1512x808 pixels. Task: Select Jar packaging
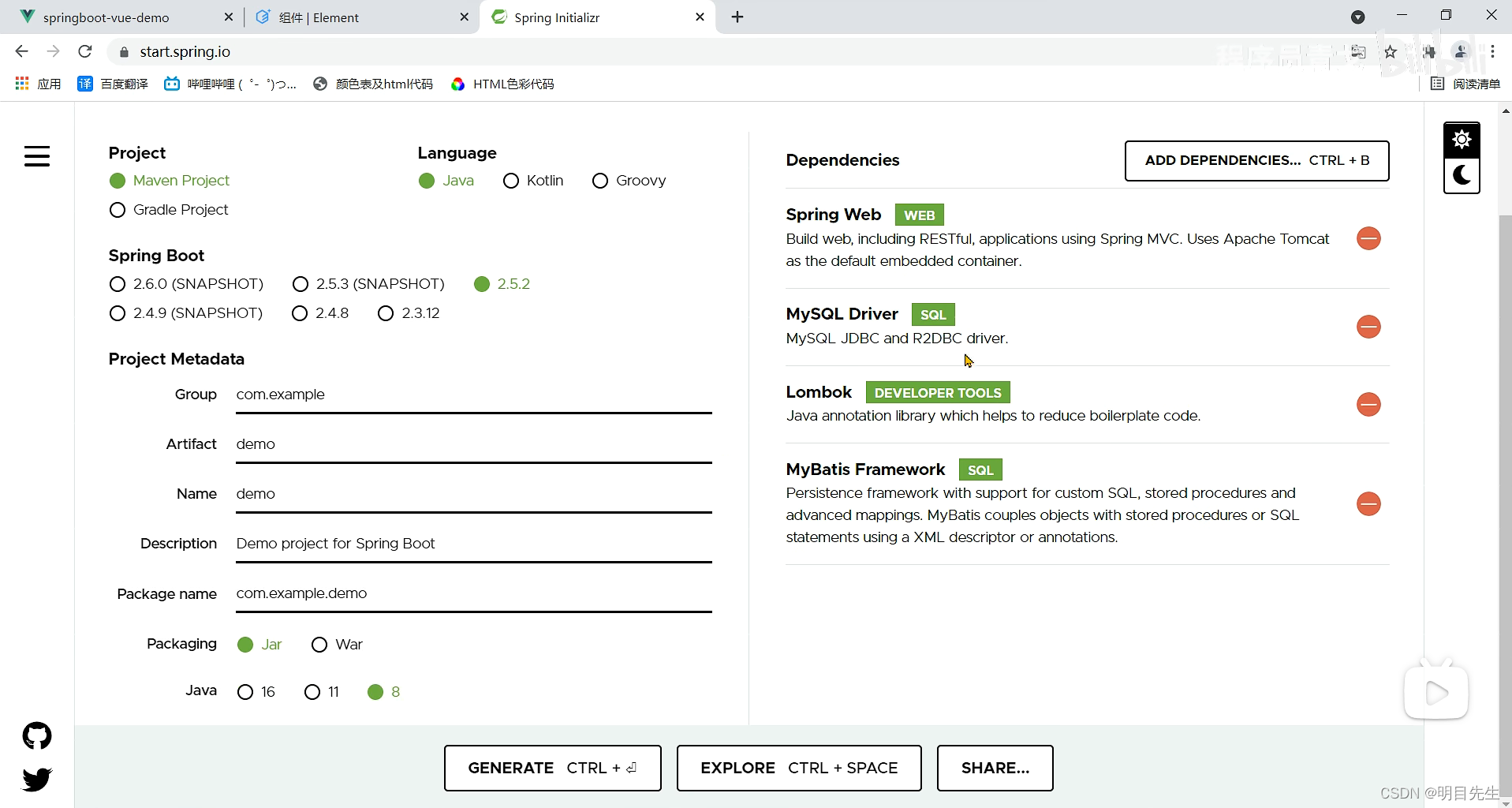point(245,645)
